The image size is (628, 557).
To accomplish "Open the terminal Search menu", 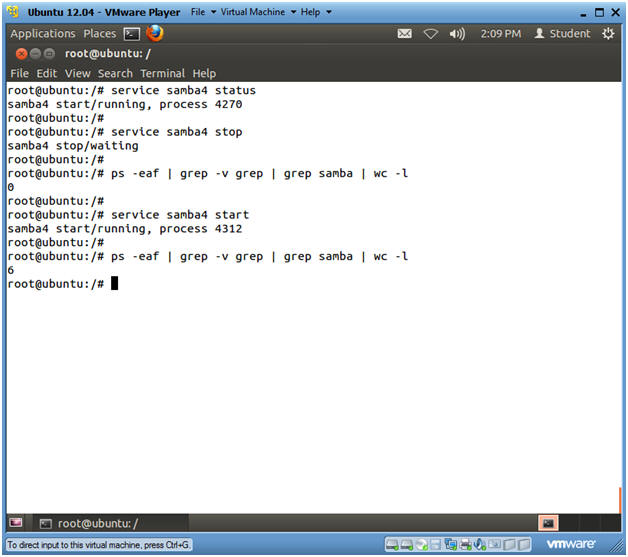I will (115, 74).
